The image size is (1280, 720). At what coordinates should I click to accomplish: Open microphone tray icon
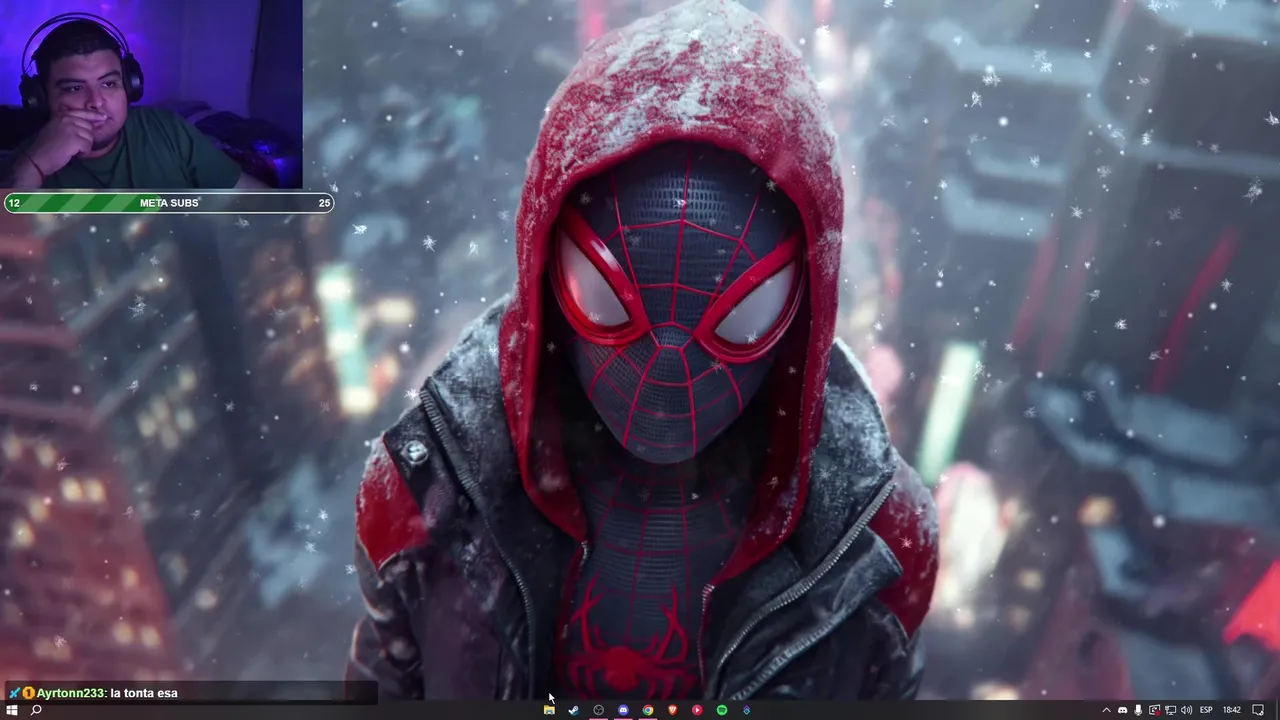[1138, 710]
